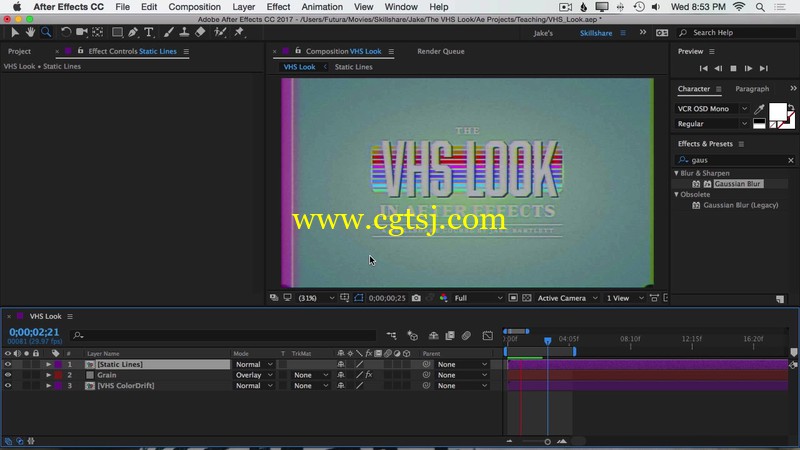Image resolution: width=800 pixels, height=450 pixels.
Task: Open the macOS Spotlight search icon
Action: pyautogui.click(x=760, y=7)
